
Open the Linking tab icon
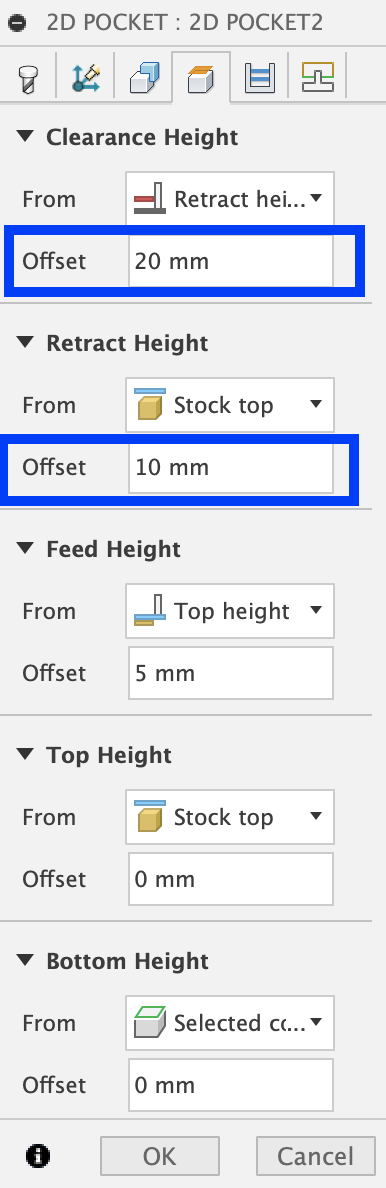click(x=318, y=76)
